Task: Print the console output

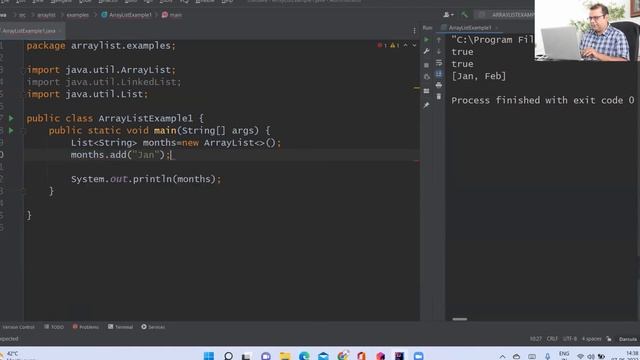Action: [x=439, y=85]
